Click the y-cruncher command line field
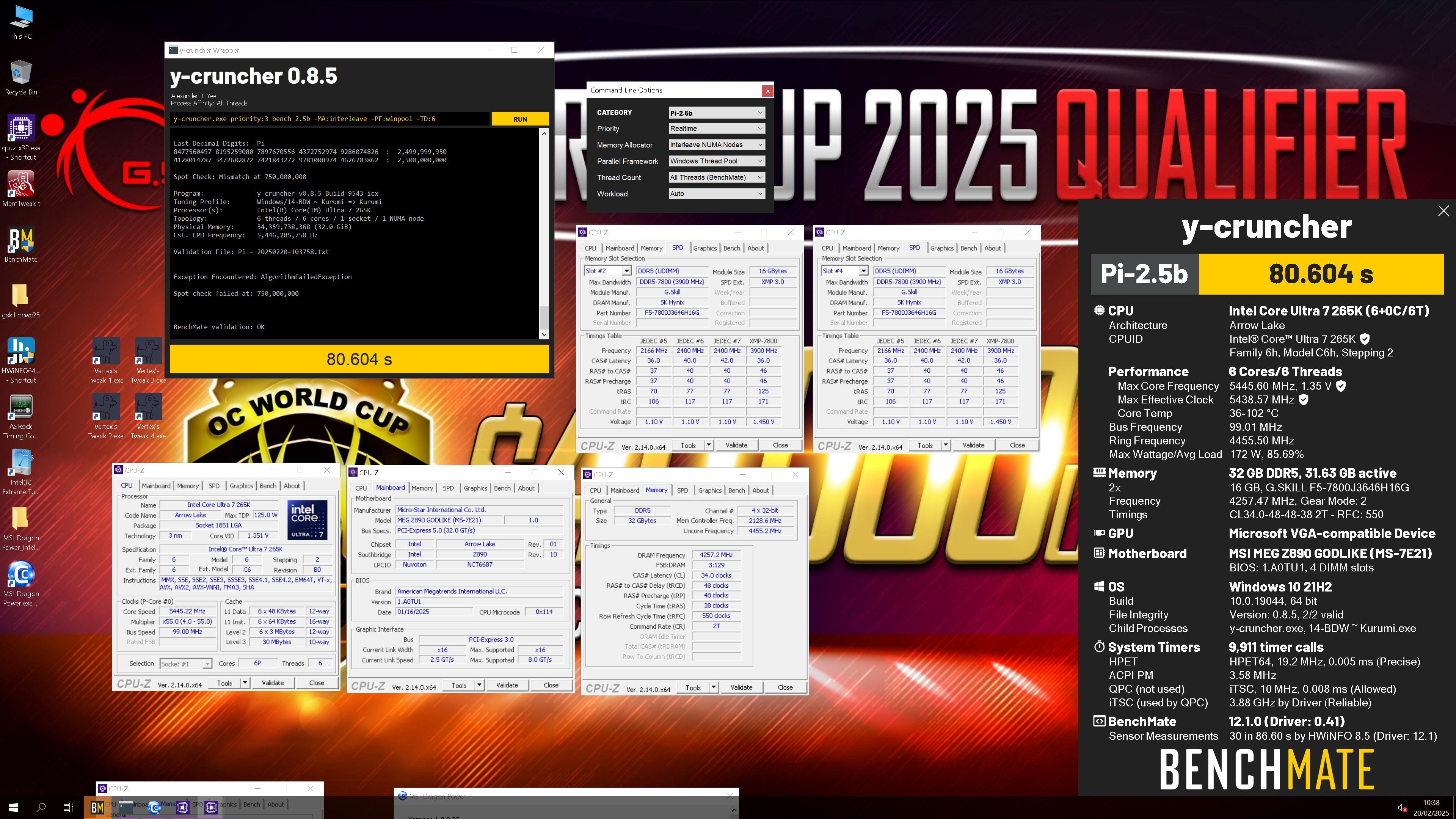 329,119
